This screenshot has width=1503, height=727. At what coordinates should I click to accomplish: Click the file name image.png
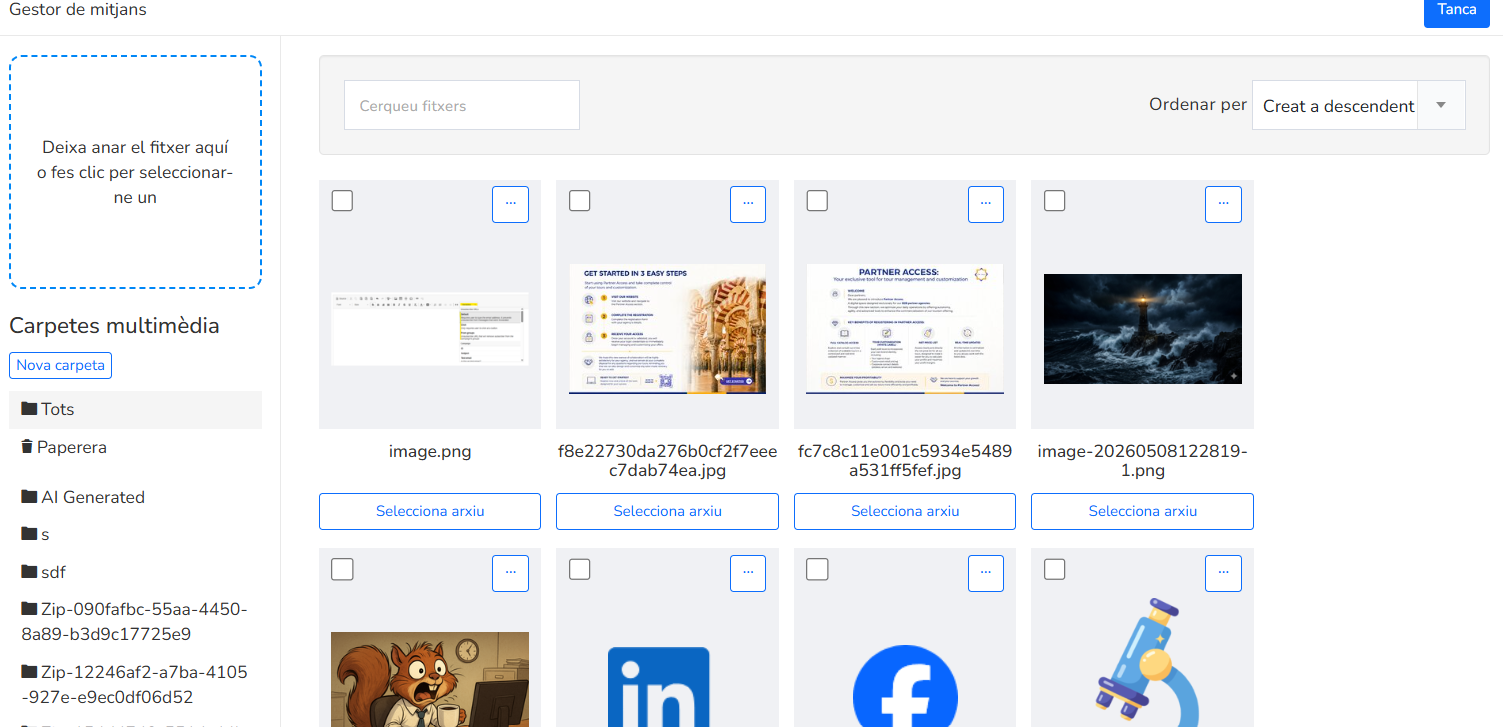(x=430, y=452)
